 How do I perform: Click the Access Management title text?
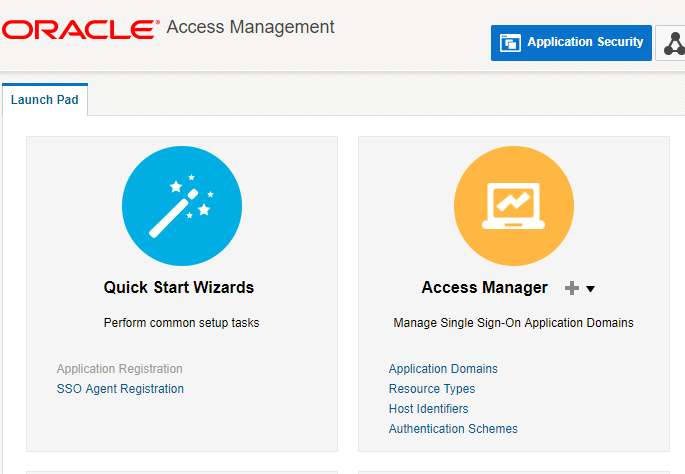coord(250,27)
